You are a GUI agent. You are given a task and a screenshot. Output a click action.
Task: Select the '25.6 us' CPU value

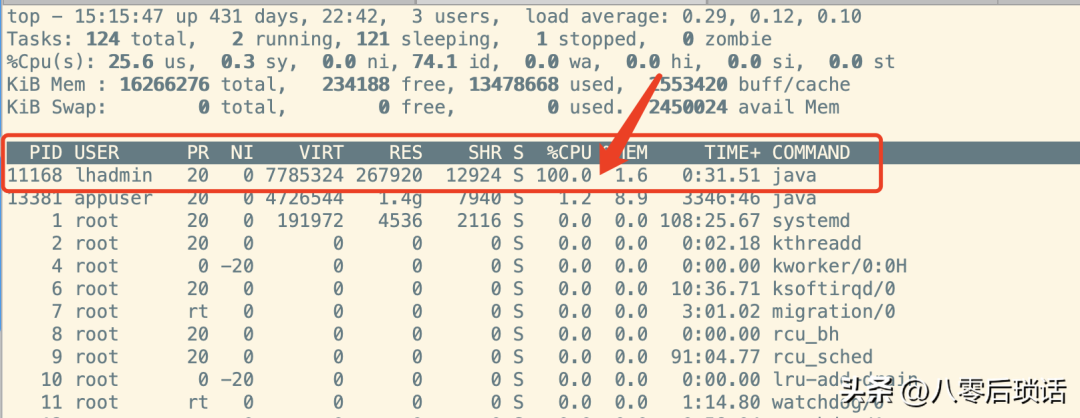[147, 61]
